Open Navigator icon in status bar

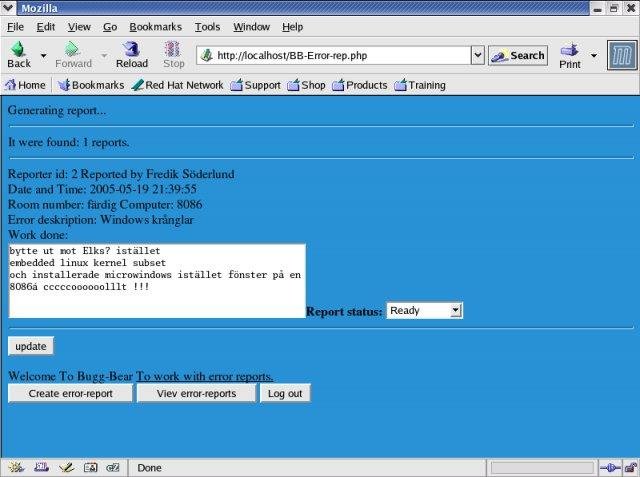click(x=16, y=467)
